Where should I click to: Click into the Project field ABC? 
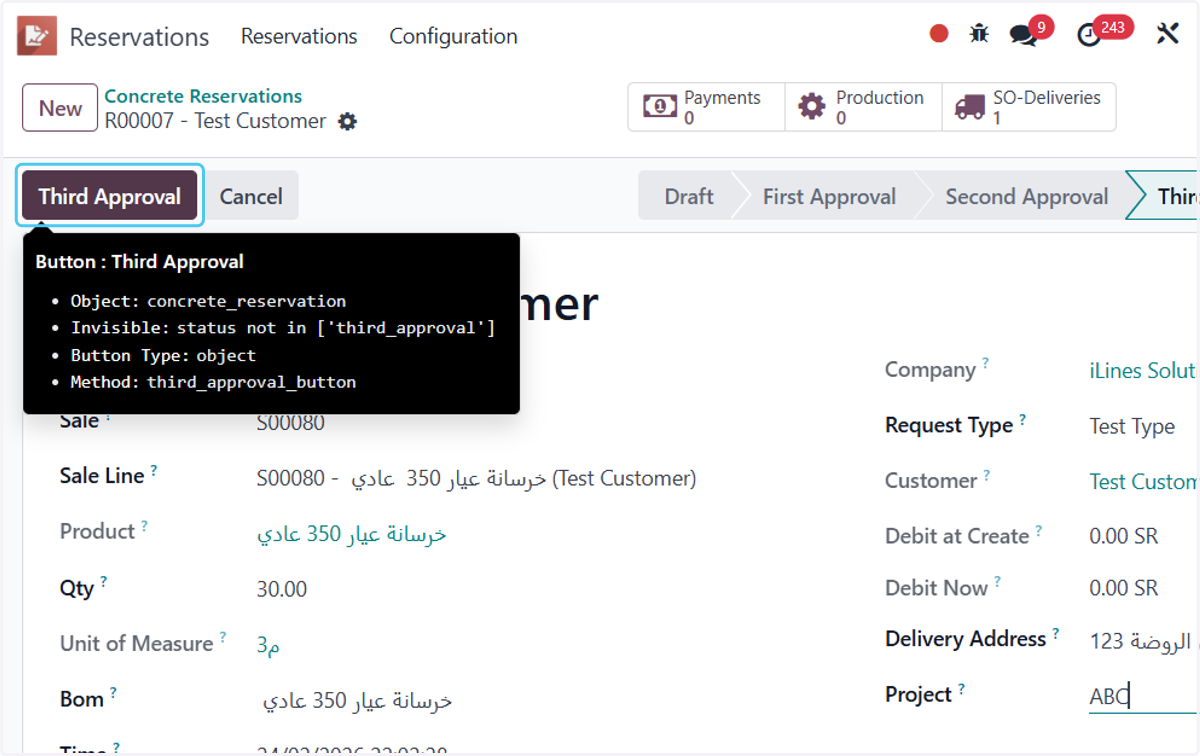[1143, 696]
